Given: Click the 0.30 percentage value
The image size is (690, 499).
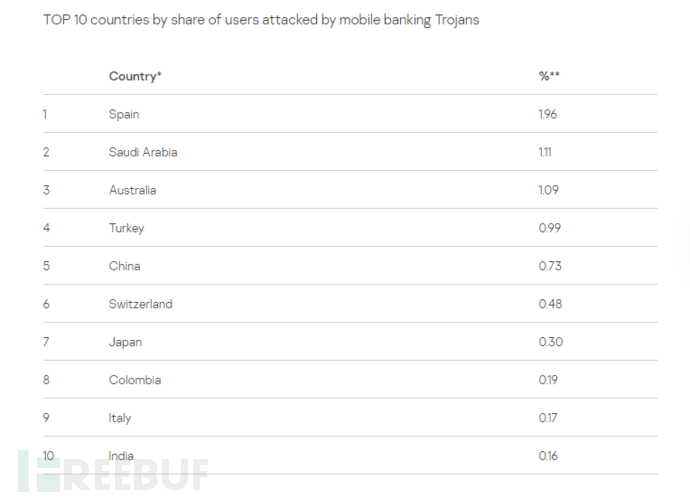Looking at the screenshot, I should click(x=550, y=342).
